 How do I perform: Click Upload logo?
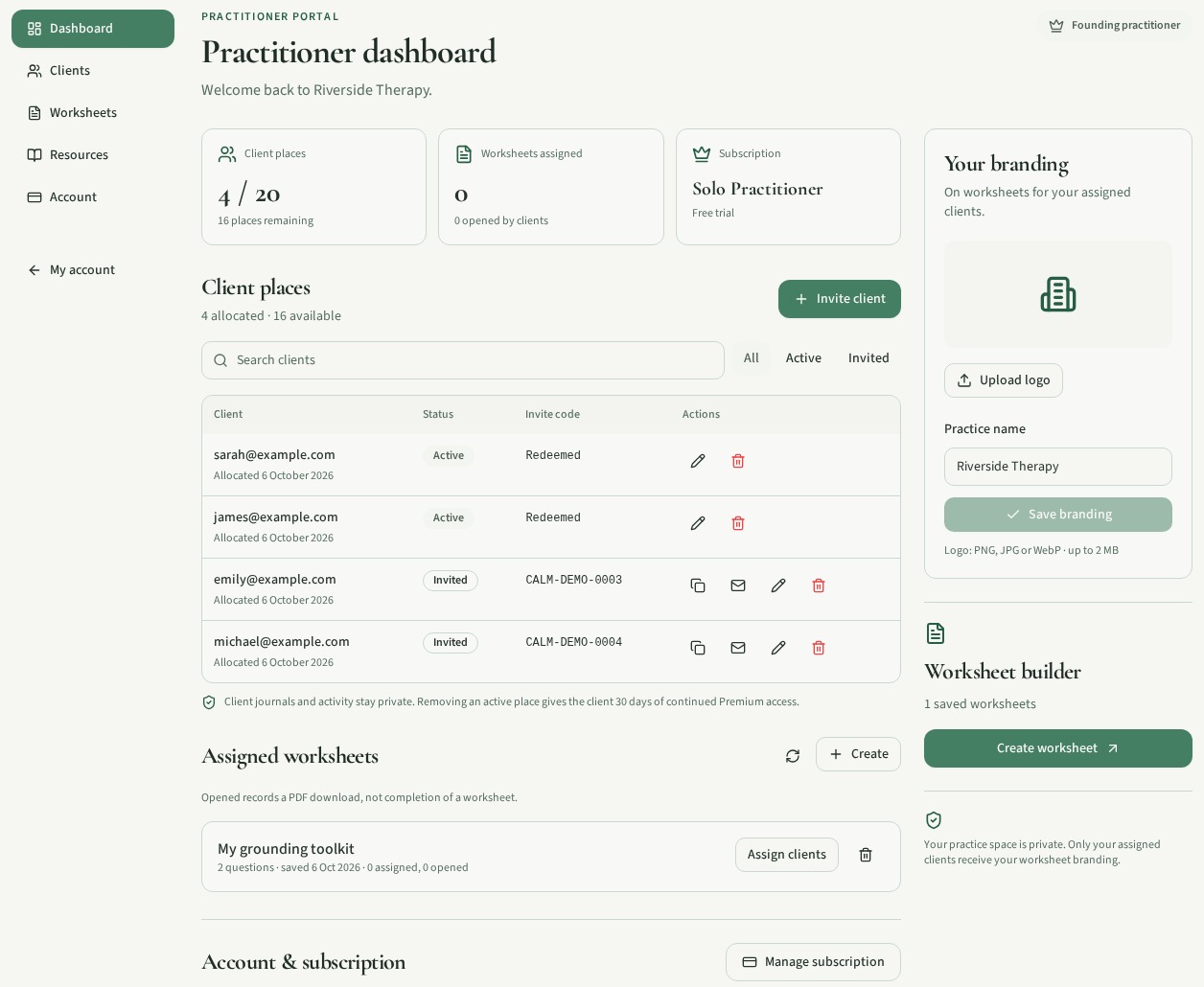pyautogui.click(x=1004, y=380)
